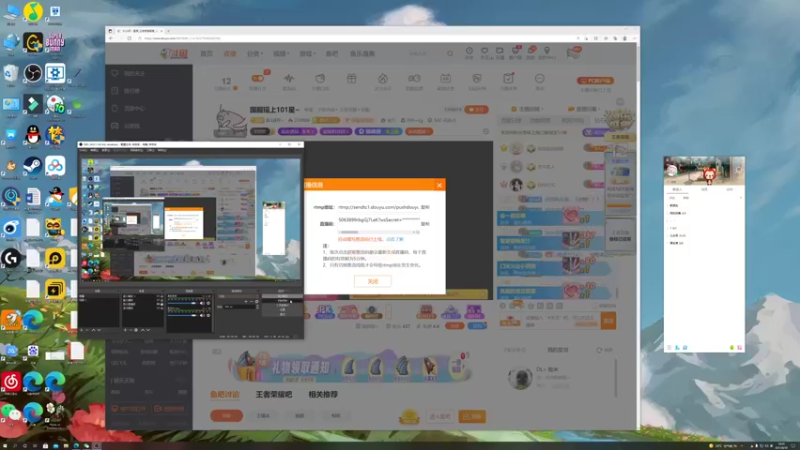Viewport: 800px width, 450px height.
Task: Click 关闭 button in stream info dialog
Action: point(373,281)
